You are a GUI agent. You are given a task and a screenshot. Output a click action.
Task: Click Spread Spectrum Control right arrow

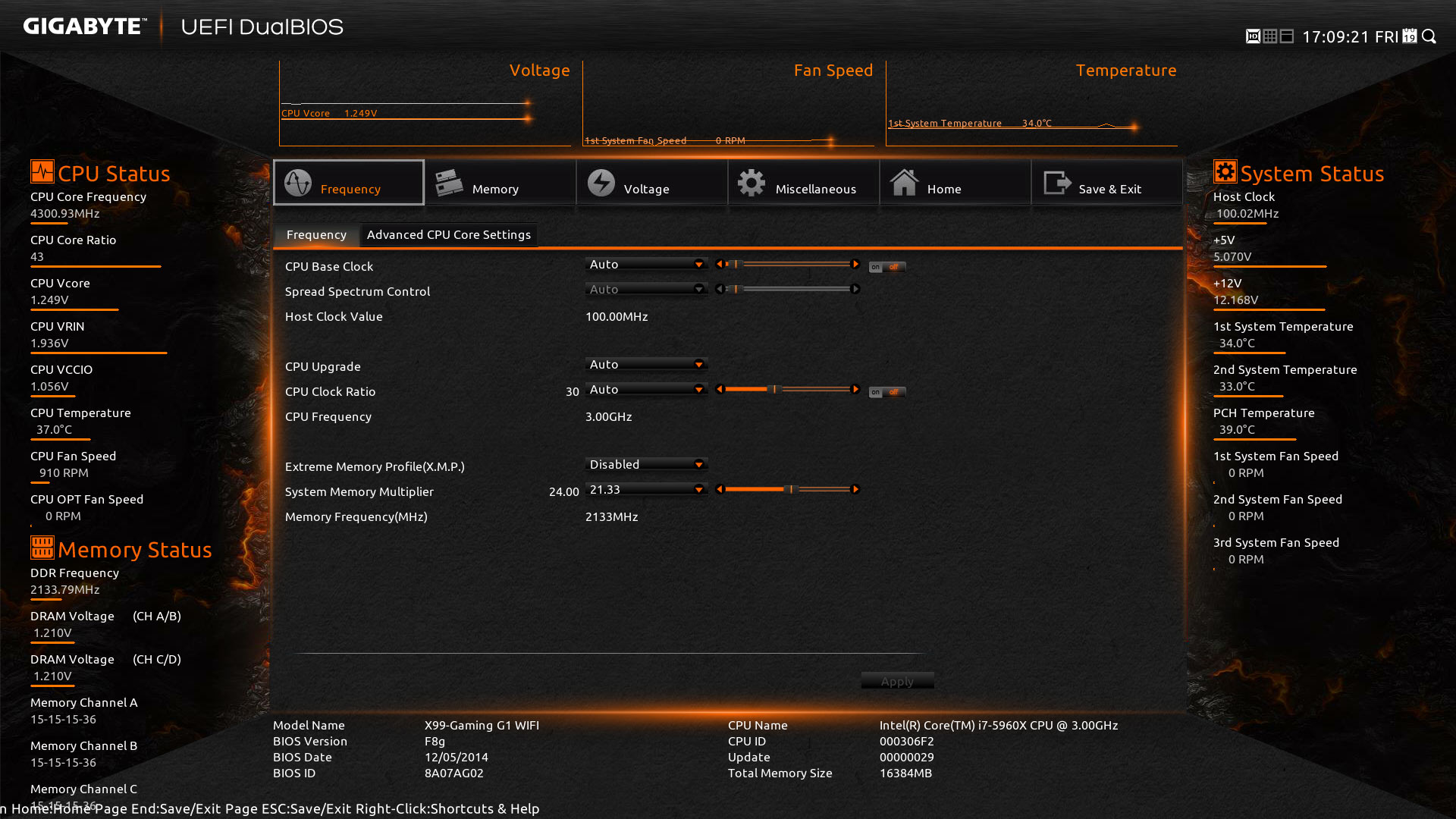click(855, 289)
